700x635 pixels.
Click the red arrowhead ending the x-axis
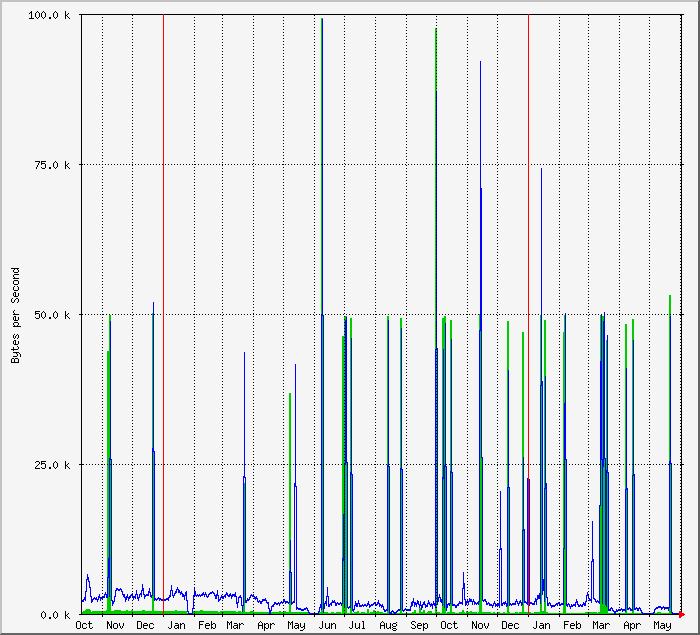pyautogui.click(x=681, y=615)
